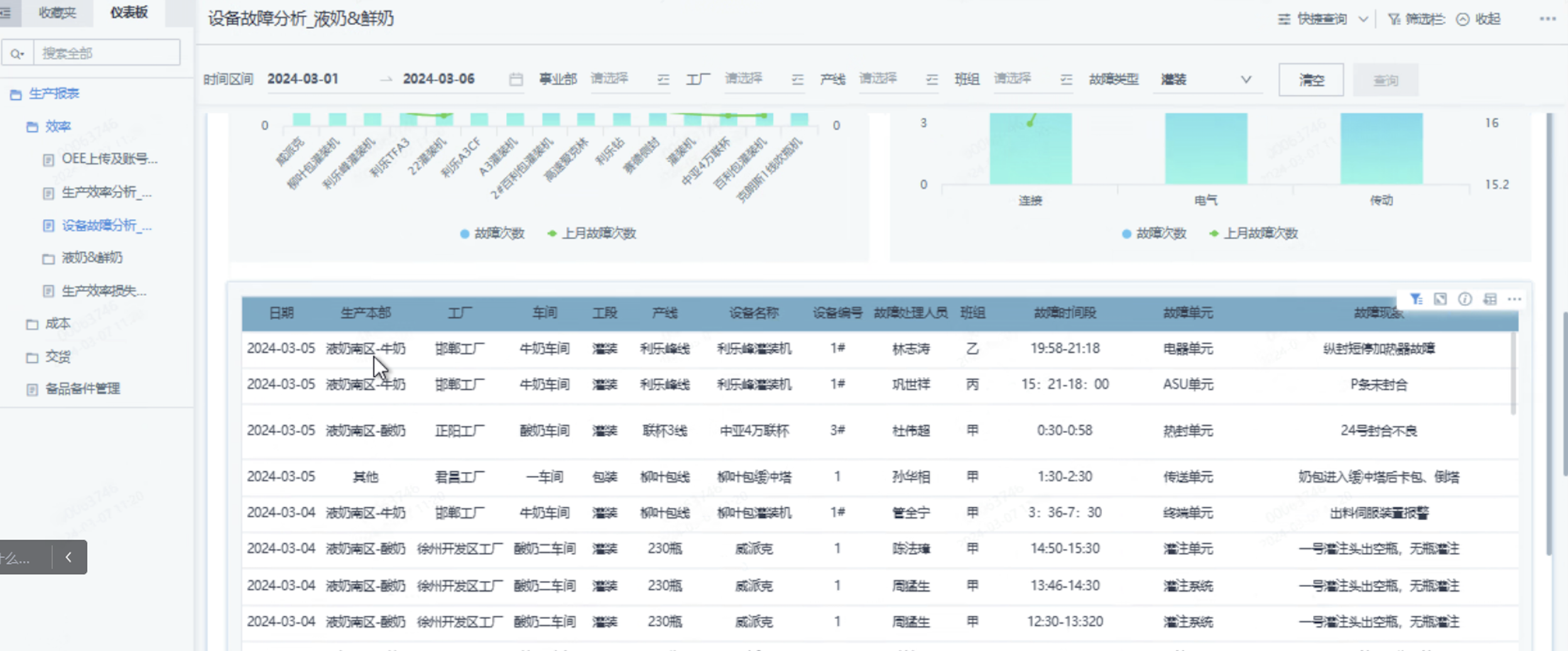Viewport: 1568px width, 651px height.
Task: Maximize the table widget with expand icon
Action: tap(1440, 299)
